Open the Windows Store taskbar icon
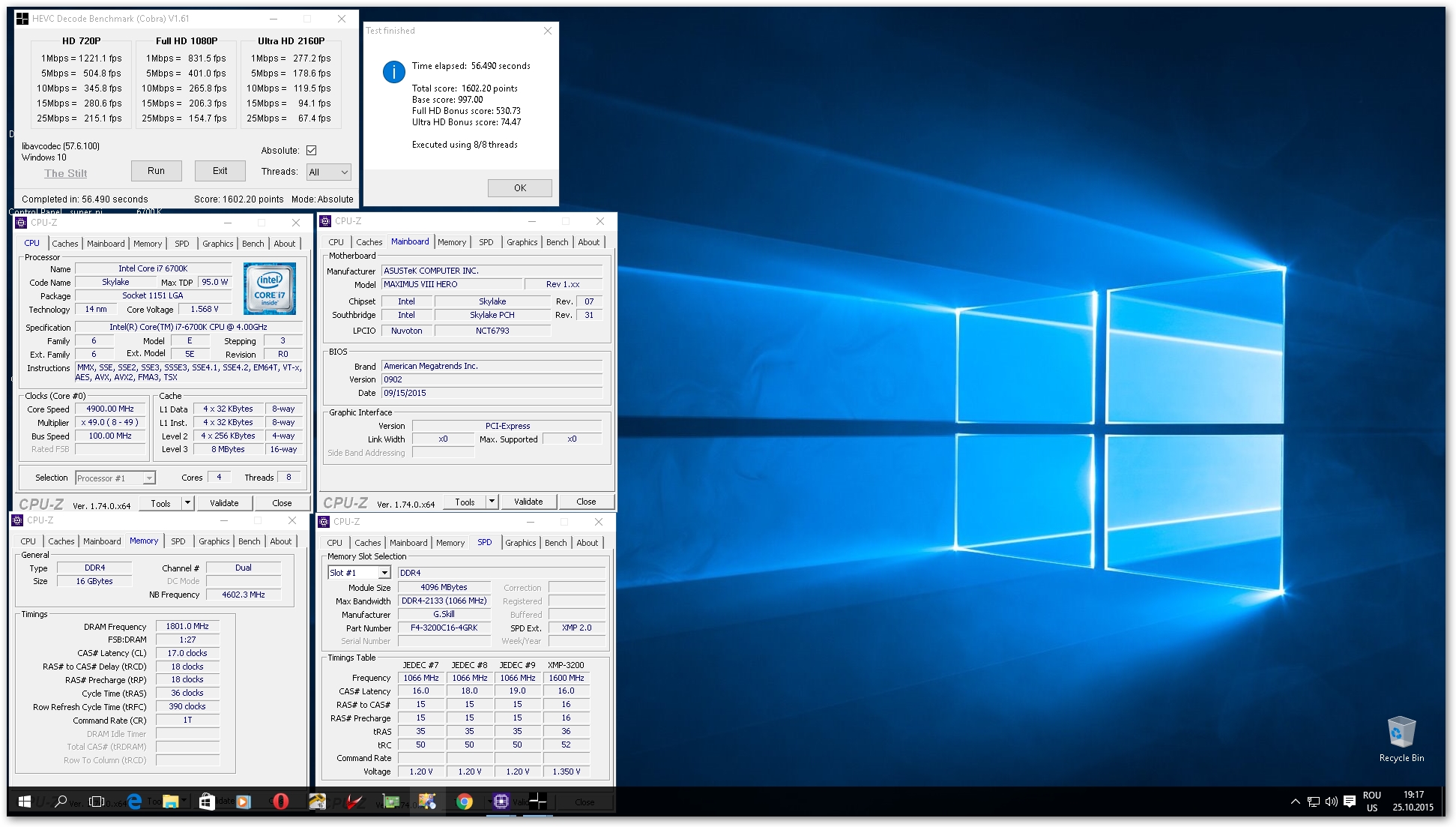The height and width of the screenshot is (827, 1456). click(x=207, y=802)
